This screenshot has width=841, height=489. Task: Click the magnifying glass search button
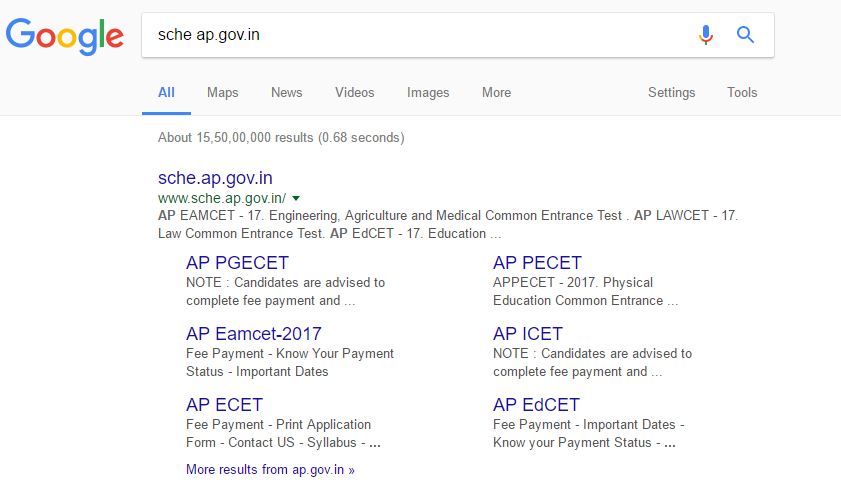point(745,35)
